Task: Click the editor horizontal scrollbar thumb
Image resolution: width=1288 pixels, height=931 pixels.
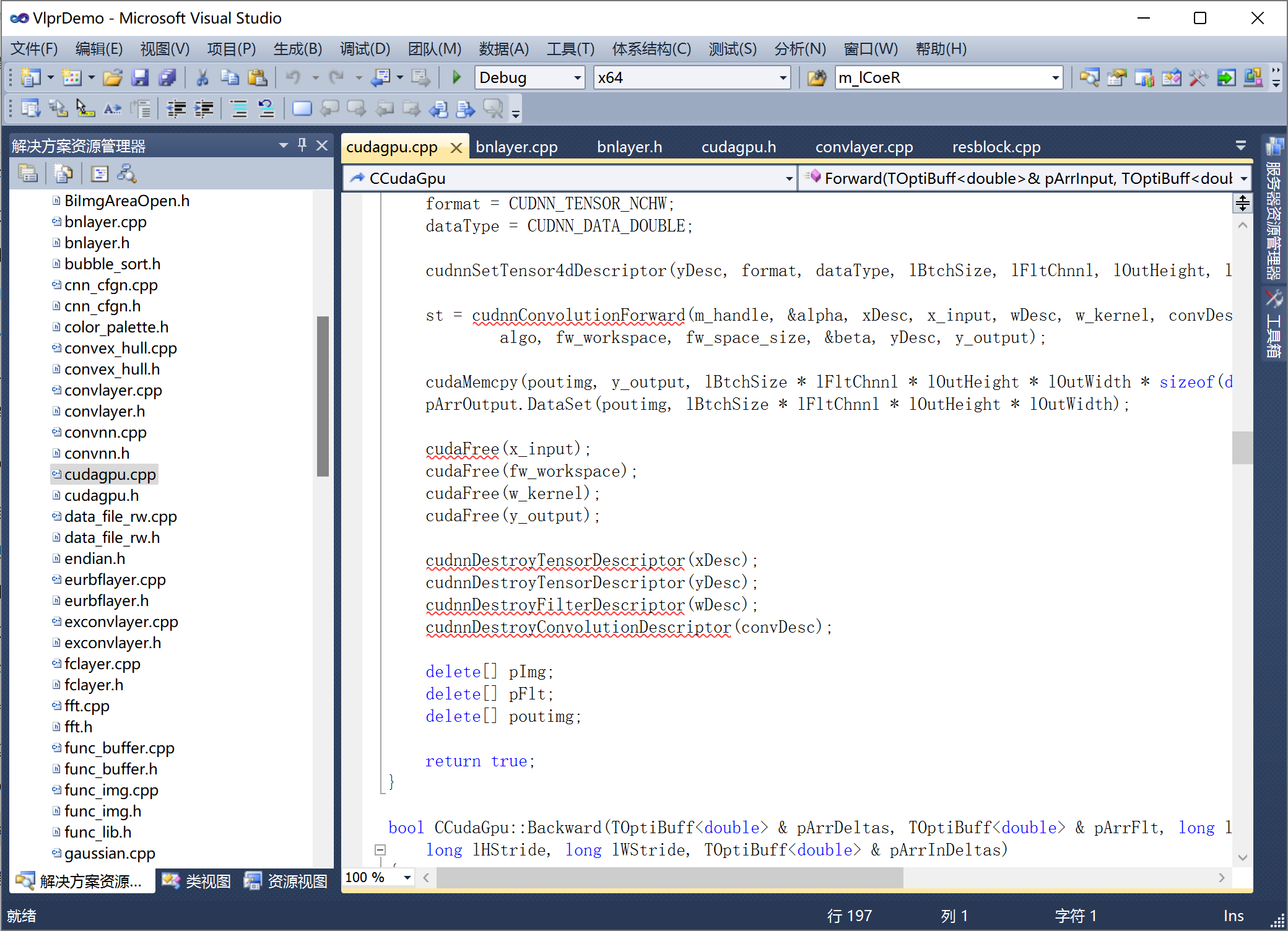Action: (x=669, y=877)
